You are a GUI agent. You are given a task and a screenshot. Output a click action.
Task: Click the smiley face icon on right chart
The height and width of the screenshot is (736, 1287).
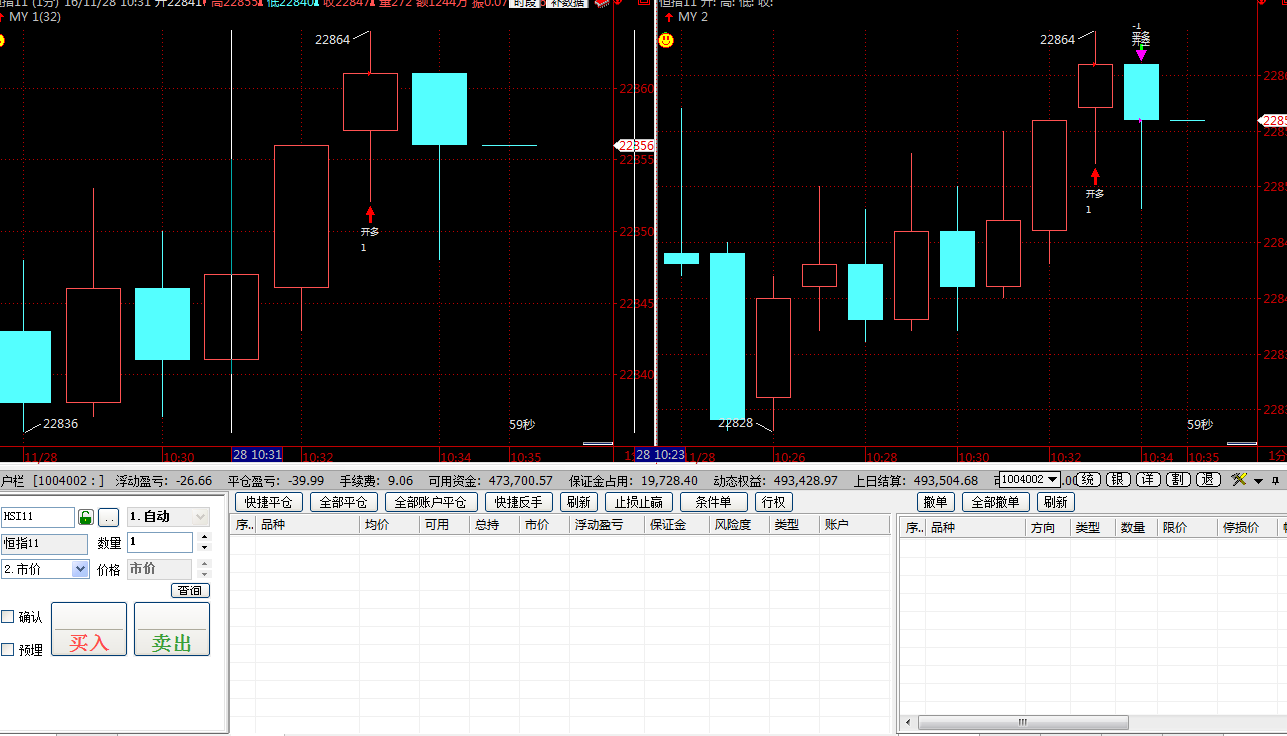click(x=666, y=40)
